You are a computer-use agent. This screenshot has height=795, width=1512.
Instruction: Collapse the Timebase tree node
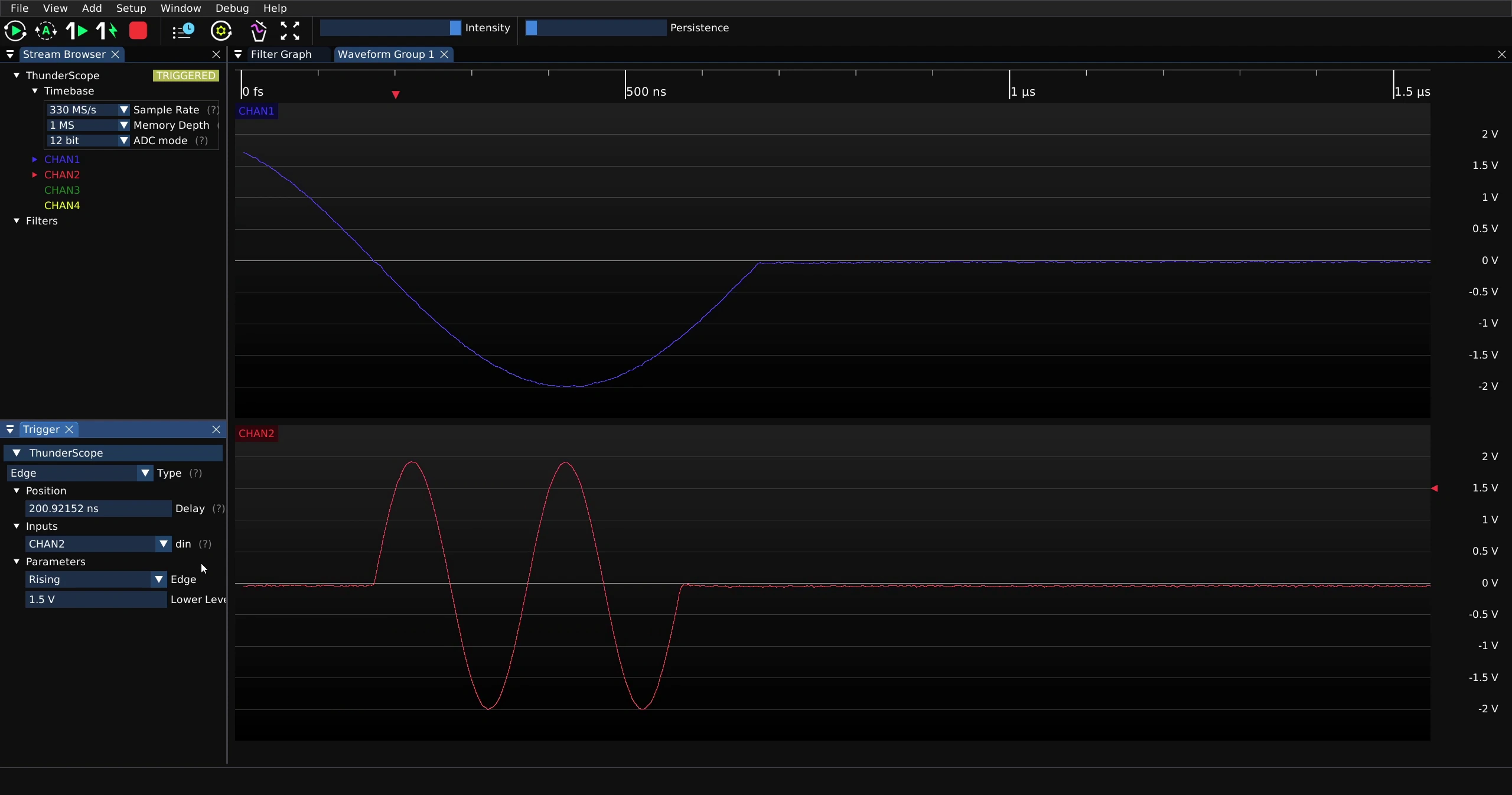(35, 91)
